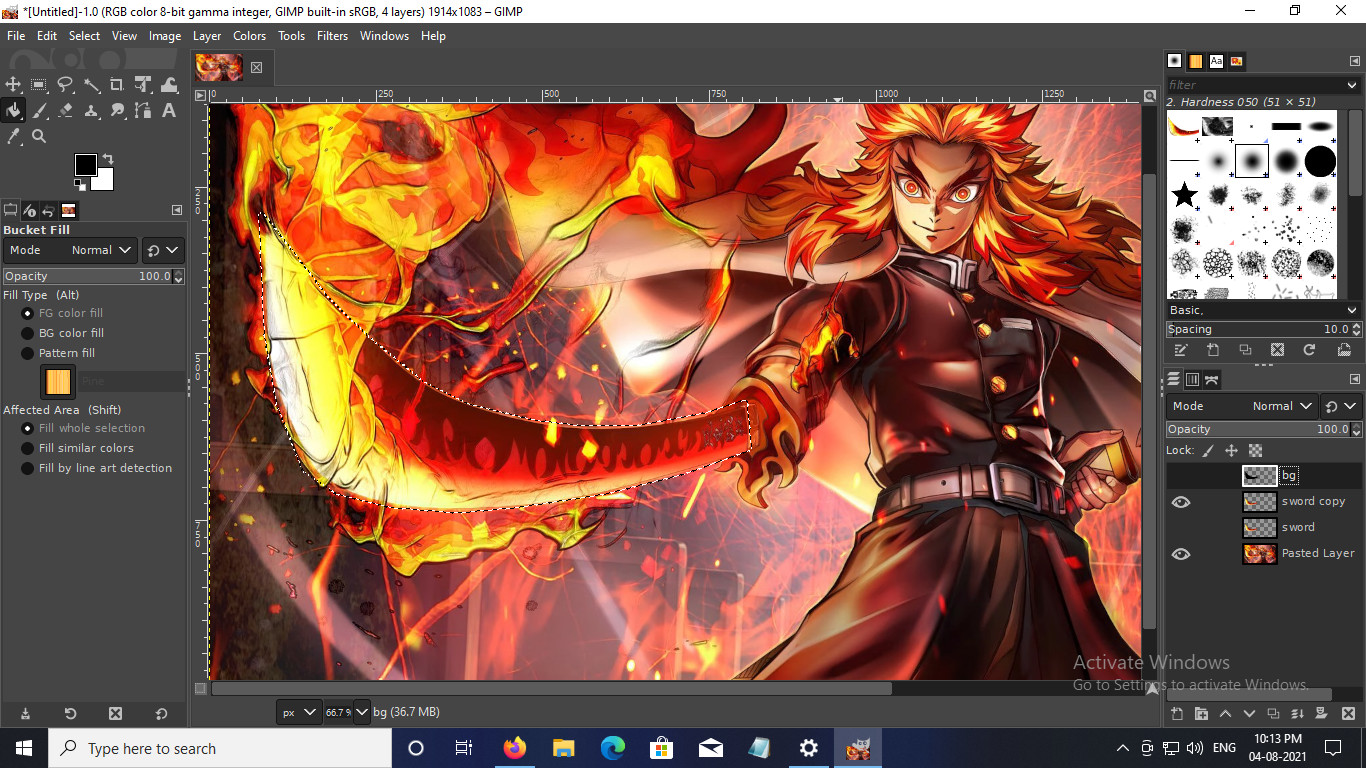
Task: Lower the selected layer one step
Action: [1249, 713]
